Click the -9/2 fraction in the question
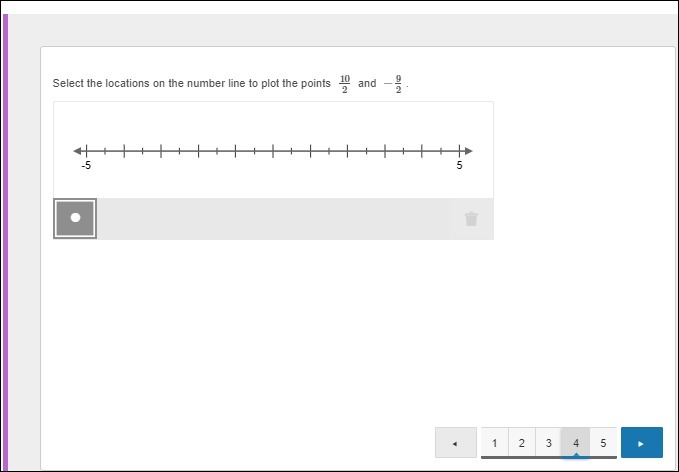The height and width of the screenshot is (472, 679). pos(394,84)
